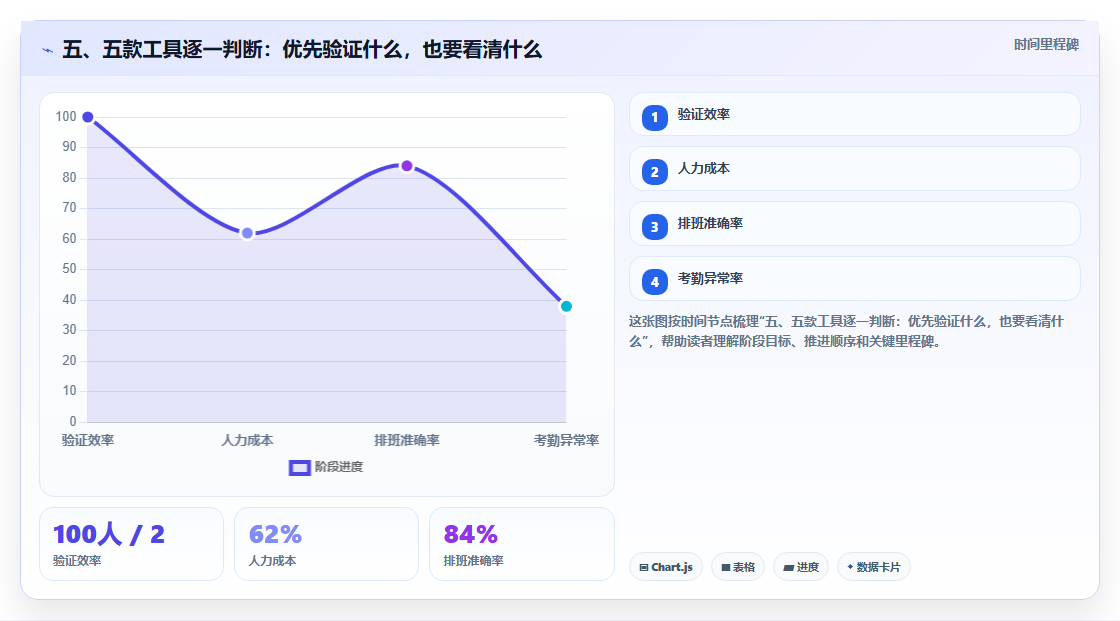Click the data point at 100 for 验证效率
Viewport: 1120px width, 621px height.
click(88, 117)
